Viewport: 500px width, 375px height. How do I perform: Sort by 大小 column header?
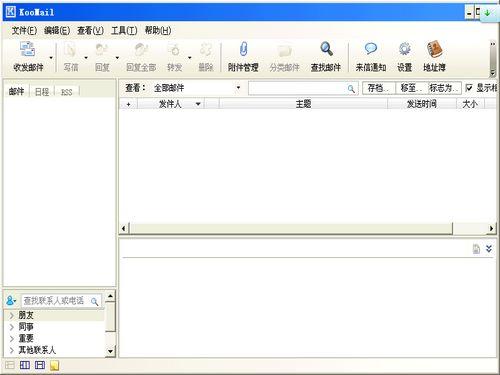coord(470,104)
